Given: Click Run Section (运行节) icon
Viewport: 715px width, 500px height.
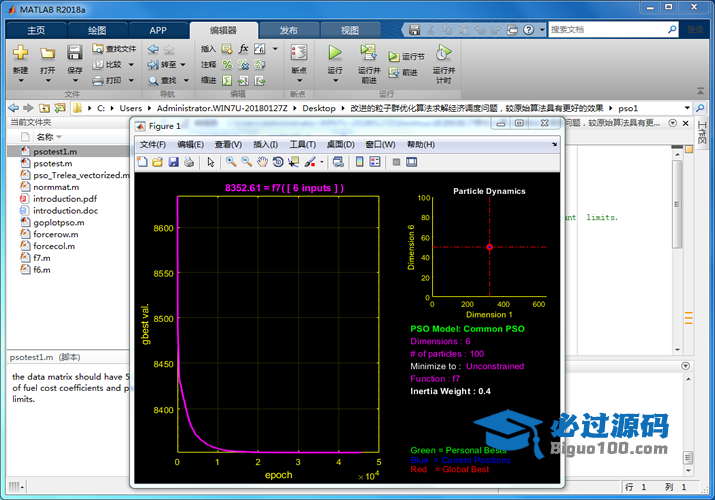Looking at the screenshot, I should pos(394,57).
